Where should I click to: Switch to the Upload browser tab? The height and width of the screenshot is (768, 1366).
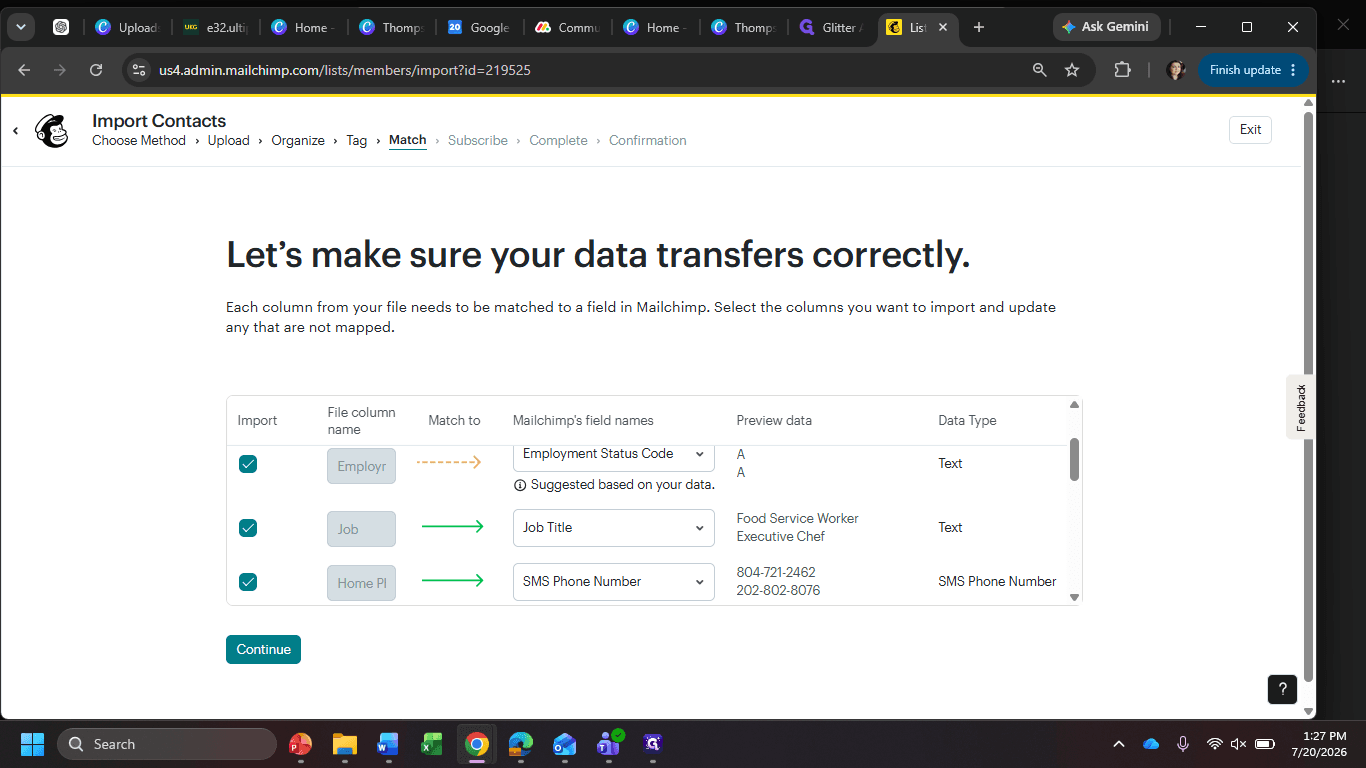[128, 28]
